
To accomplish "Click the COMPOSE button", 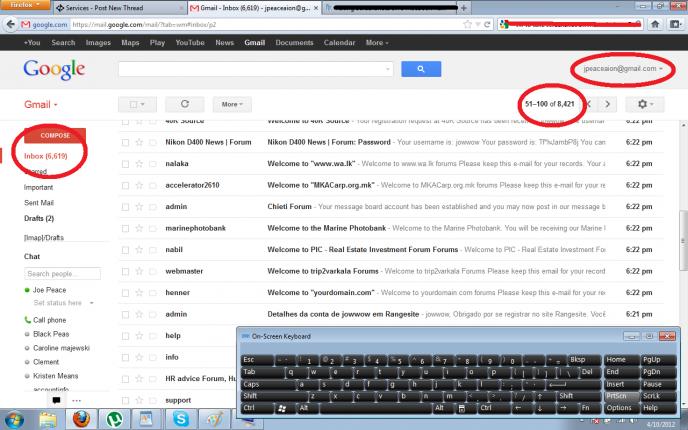I will pyautogui.click(x=55, y=136).
